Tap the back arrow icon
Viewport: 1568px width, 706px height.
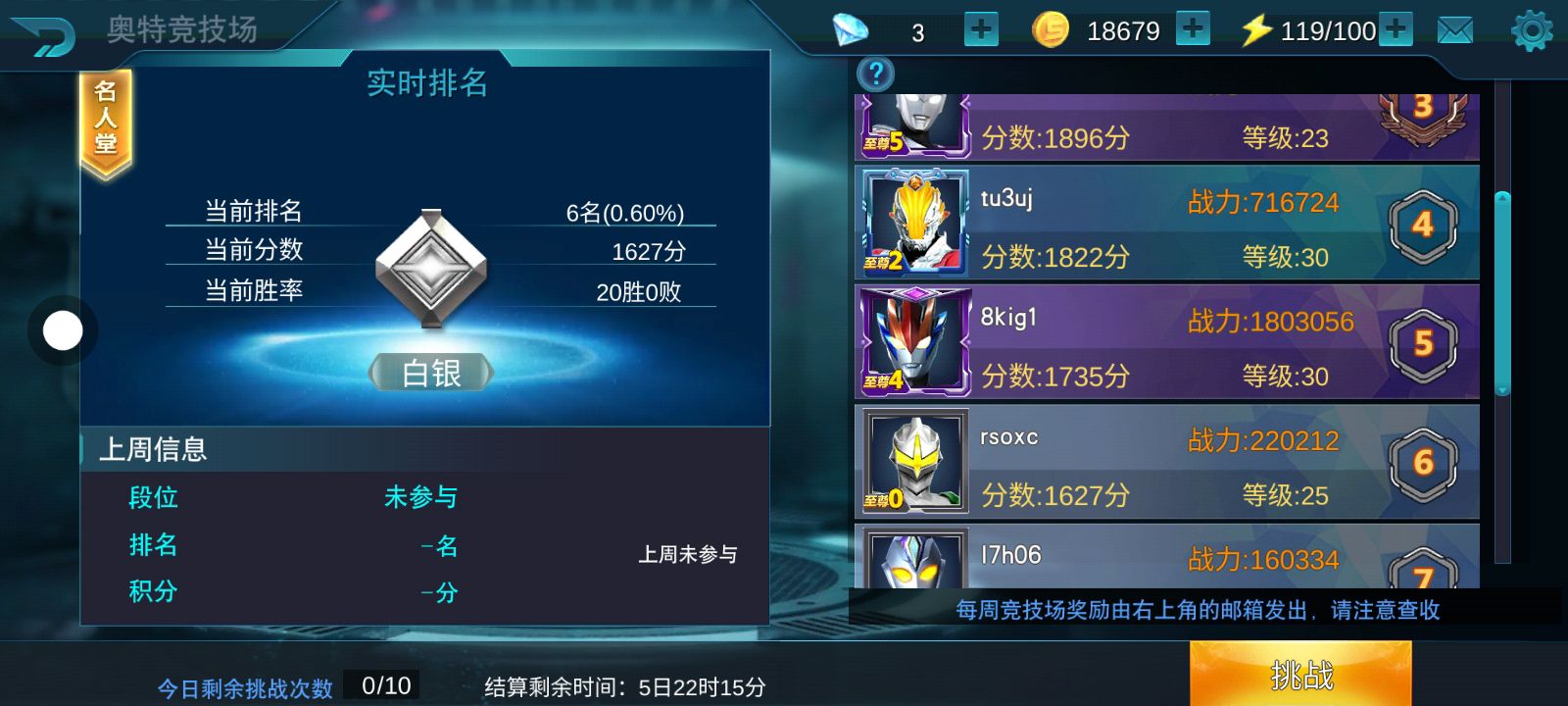[43, 37]
